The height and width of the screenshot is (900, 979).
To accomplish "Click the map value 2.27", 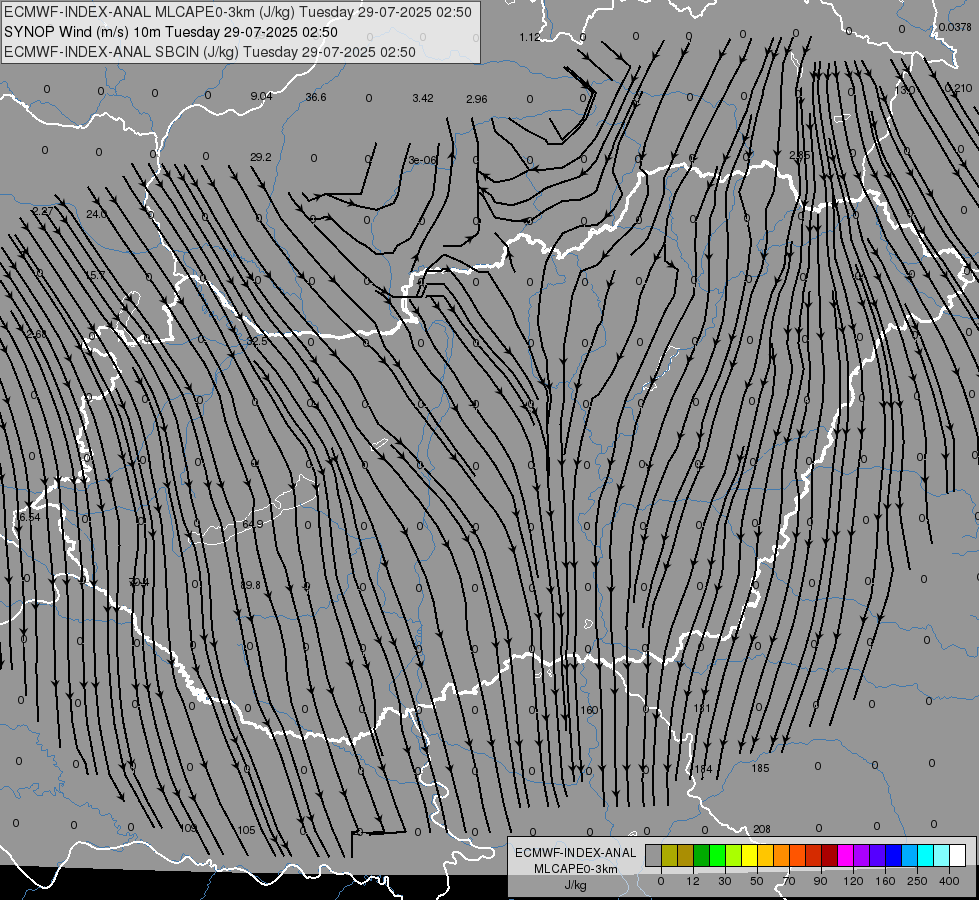I will [x=42, y=211].
